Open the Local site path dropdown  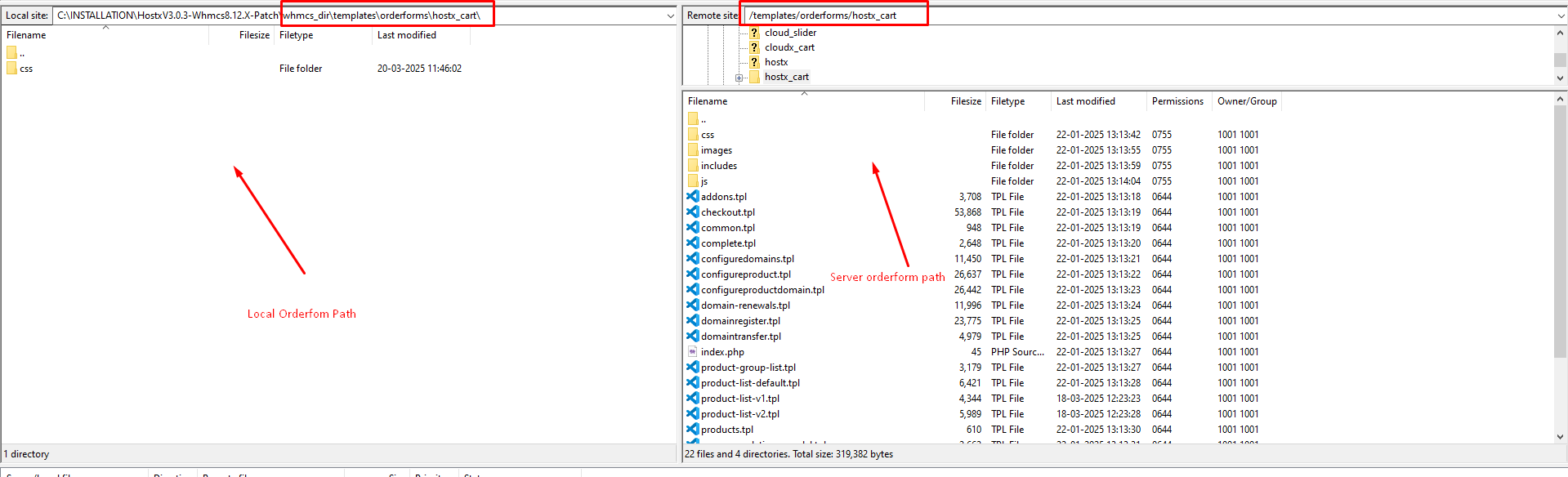tap(671, 16)
